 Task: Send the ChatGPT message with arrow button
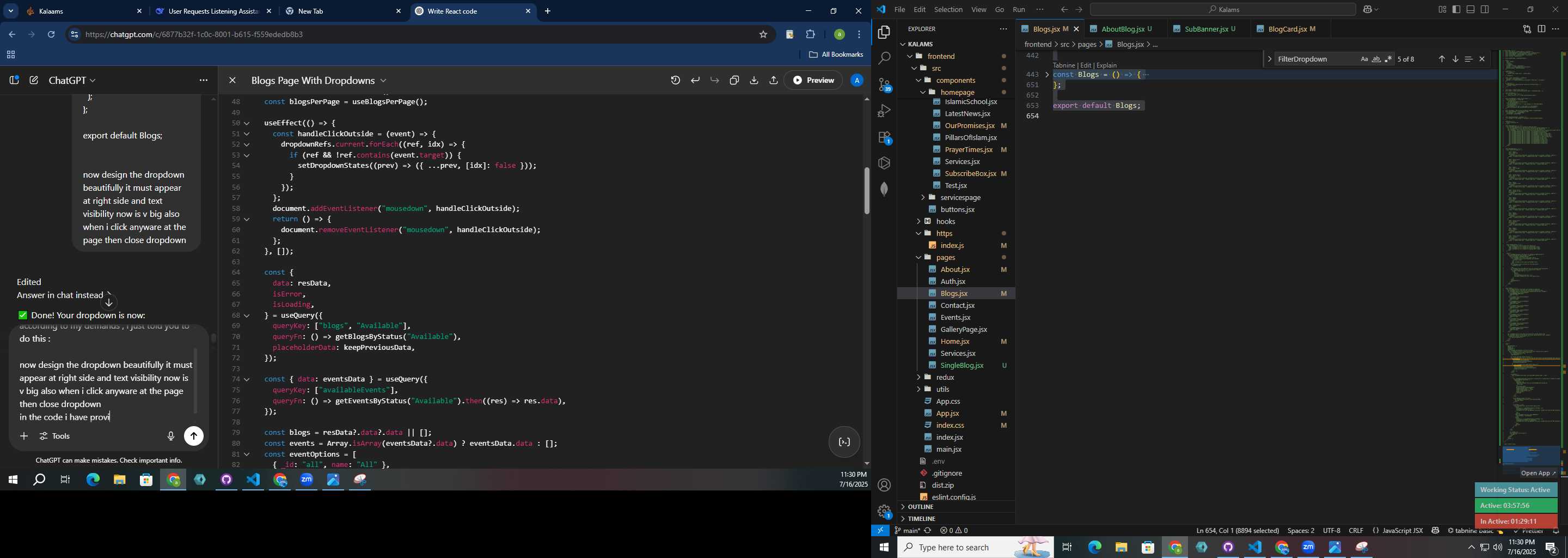tap(194, 436)
